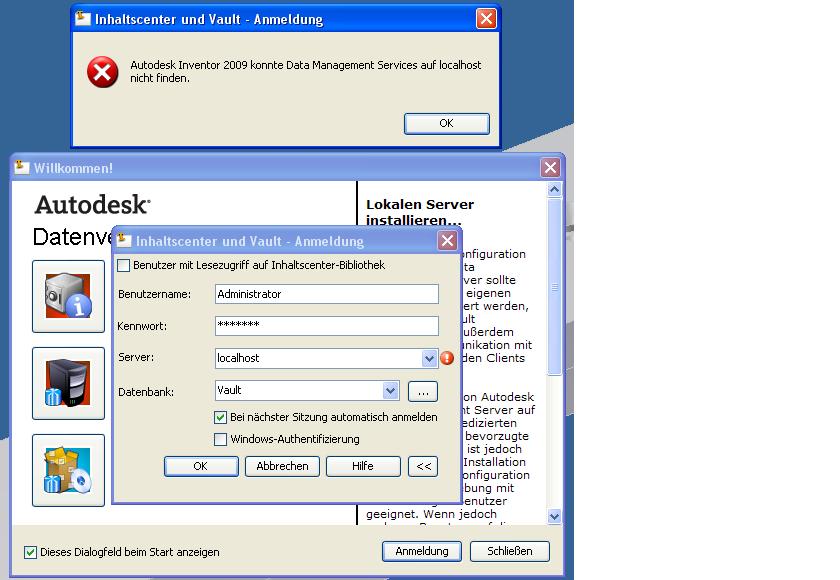This screenshot has height=580, width=840.
Task: Click the Abbrechen button
Action: [282, 466]
